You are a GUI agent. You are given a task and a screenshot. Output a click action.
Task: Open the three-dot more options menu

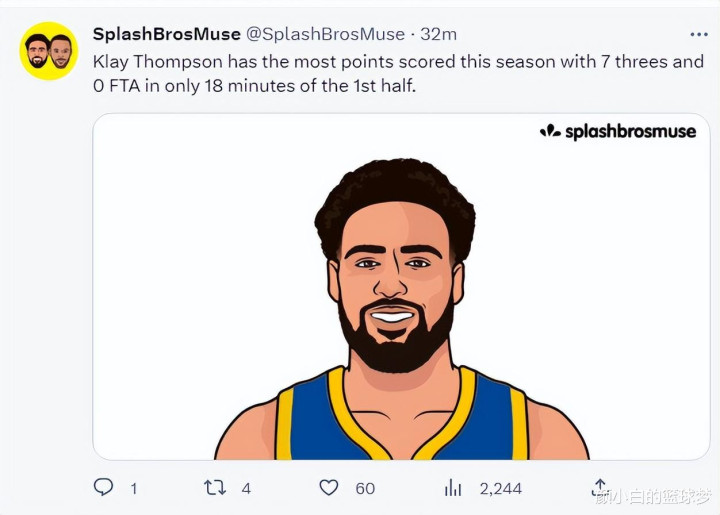(698, 34)
